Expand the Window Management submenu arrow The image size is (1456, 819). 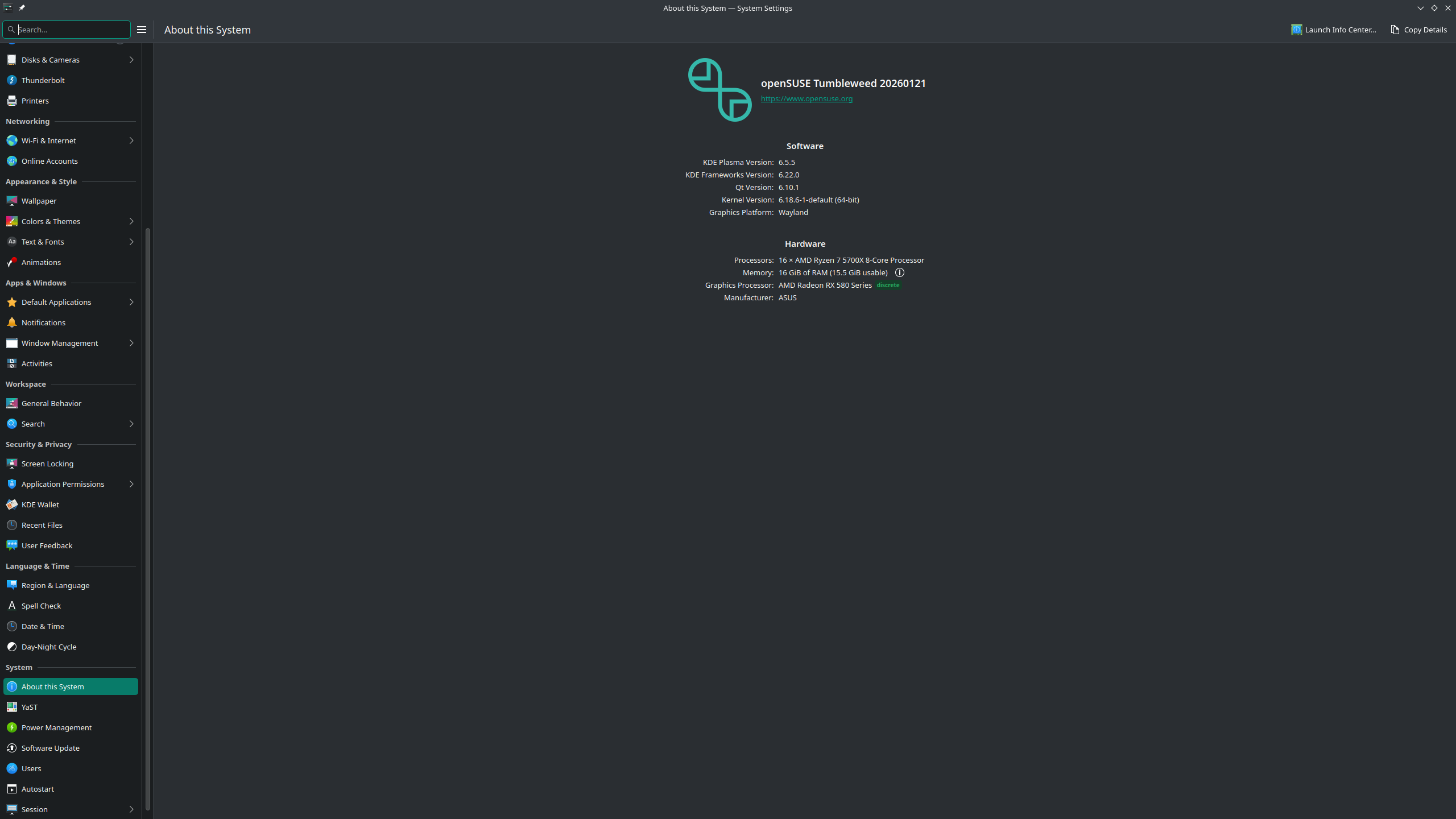click(x=131, y=343)
